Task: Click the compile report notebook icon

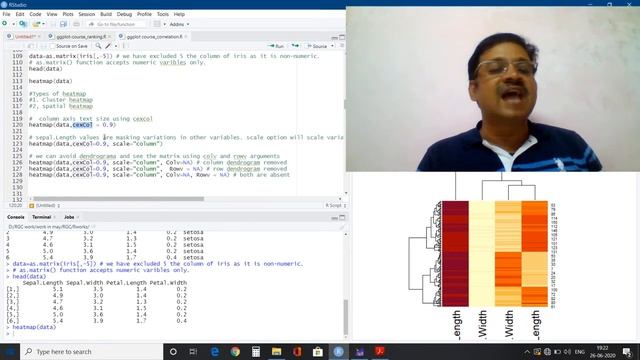Action: click(125, 46)
